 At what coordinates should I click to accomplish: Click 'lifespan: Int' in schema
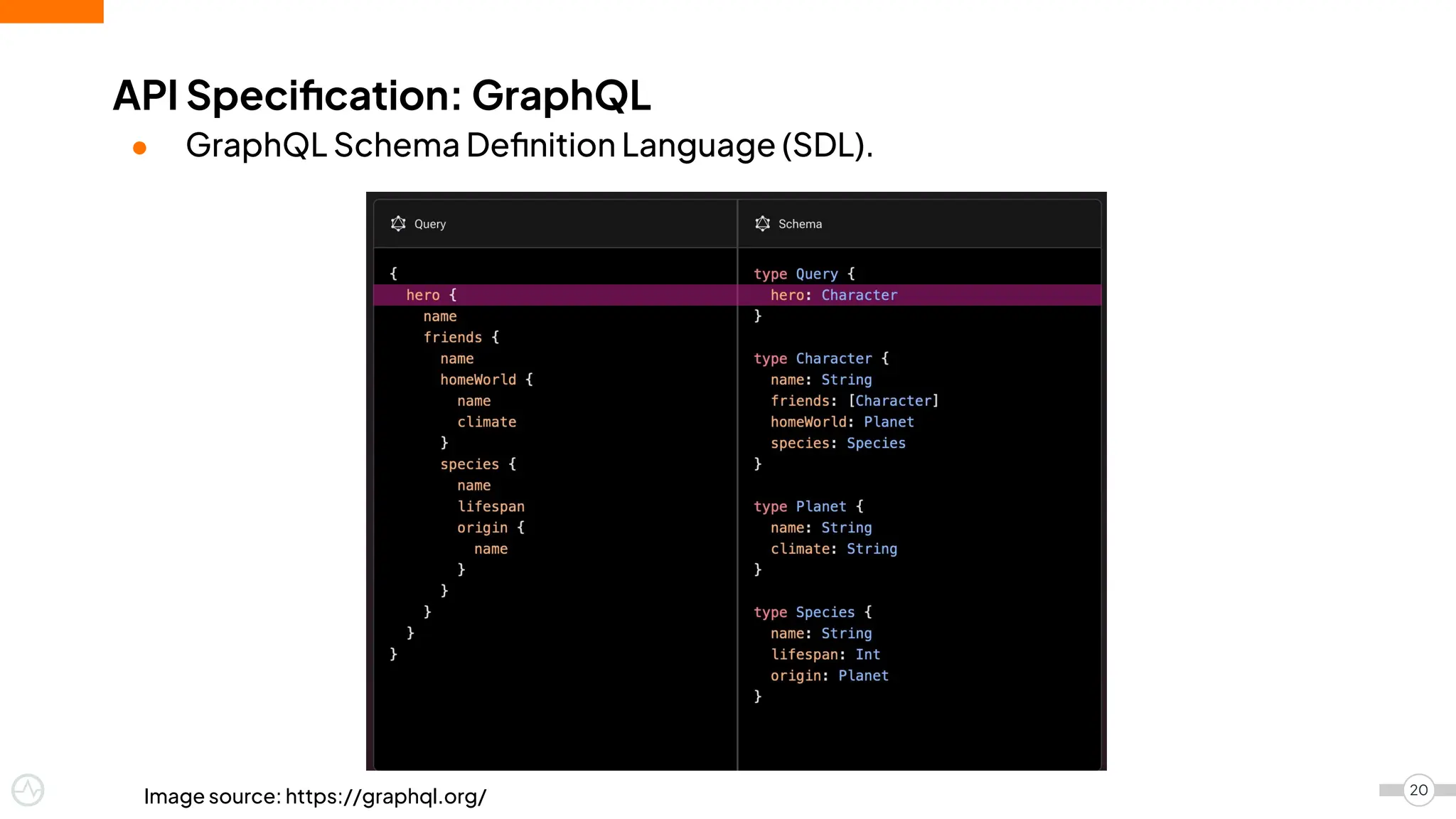pos(826,655)
